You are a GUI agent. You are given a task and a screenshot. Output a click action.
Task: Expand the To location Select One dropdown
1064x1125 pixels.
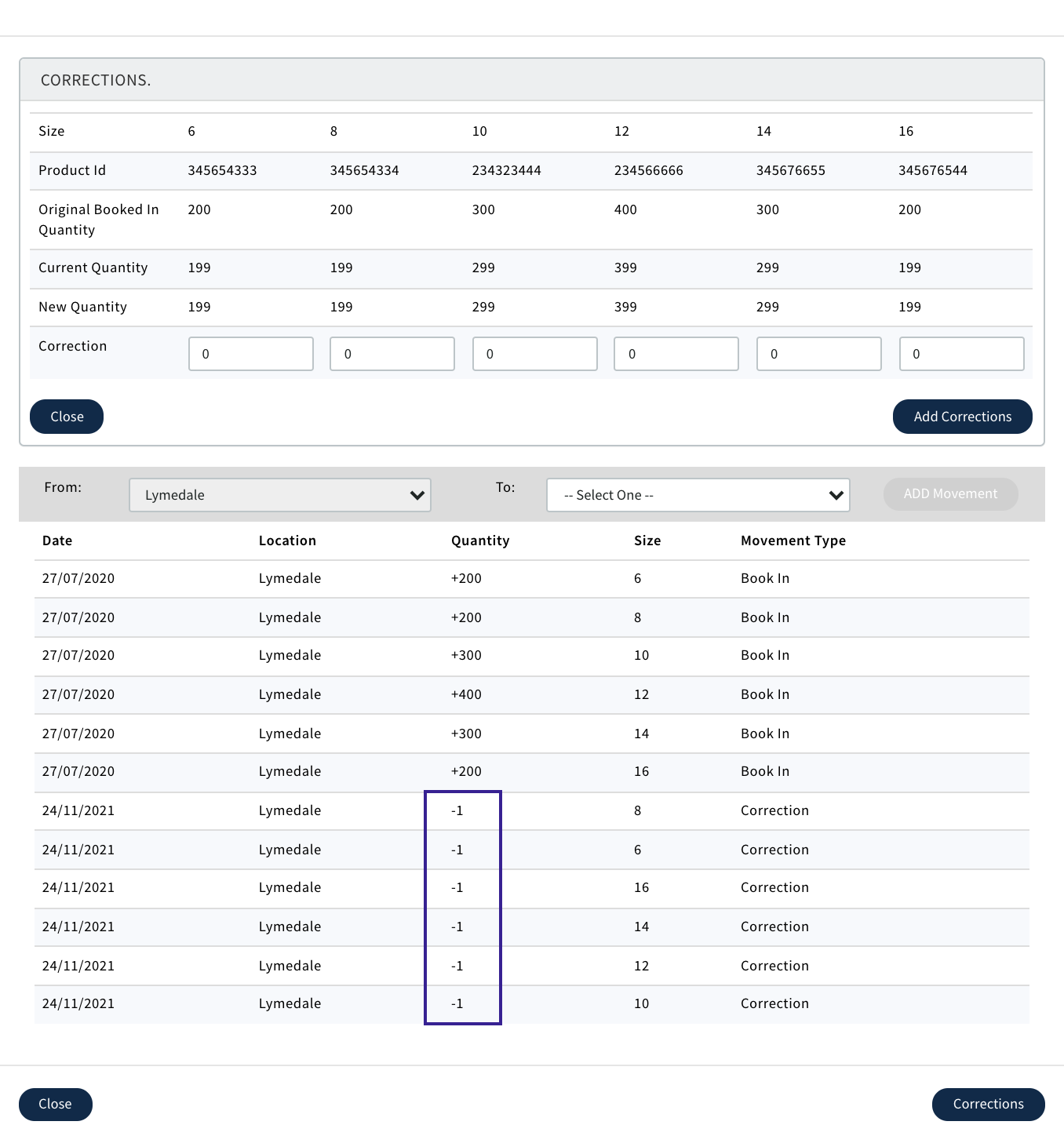click(x=698, y=495)
